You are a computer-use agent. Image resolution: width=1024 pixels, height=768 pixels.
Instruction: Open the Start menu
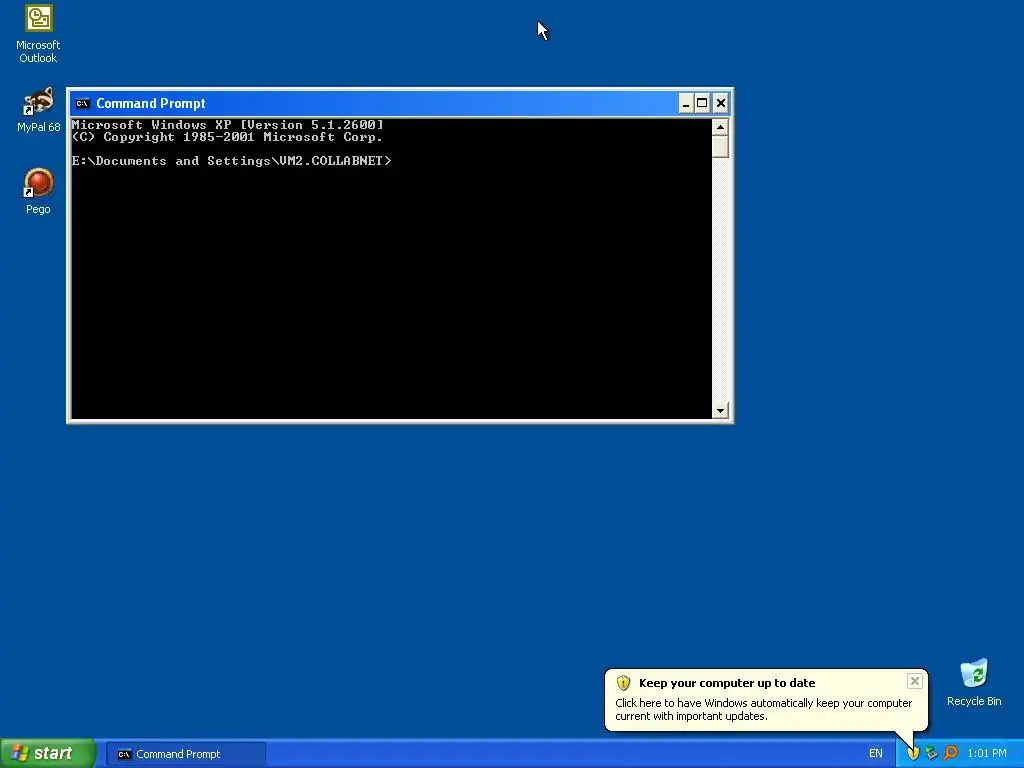(x=48, y=753)
